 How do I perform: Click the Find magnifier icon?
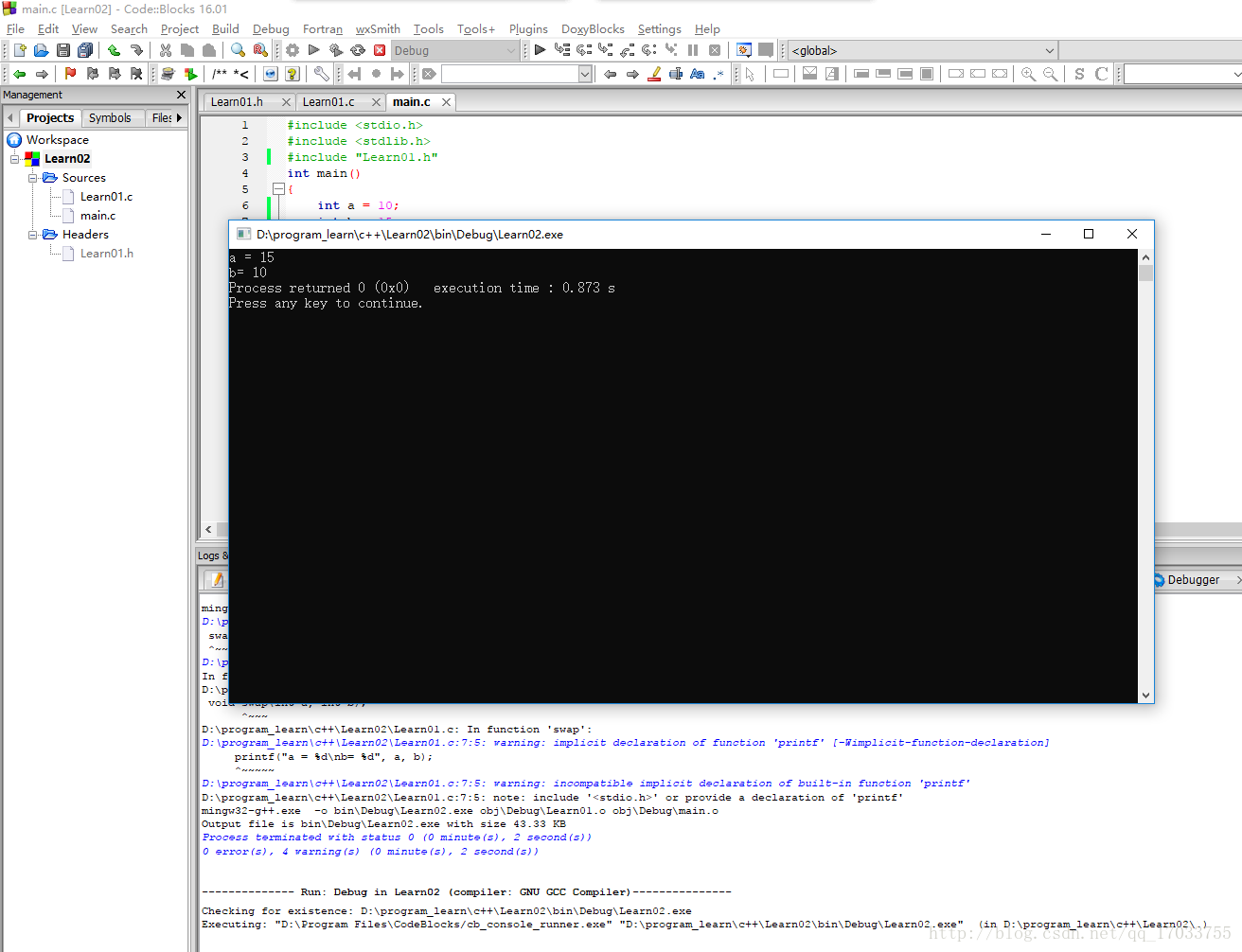(x=238, y=50)
